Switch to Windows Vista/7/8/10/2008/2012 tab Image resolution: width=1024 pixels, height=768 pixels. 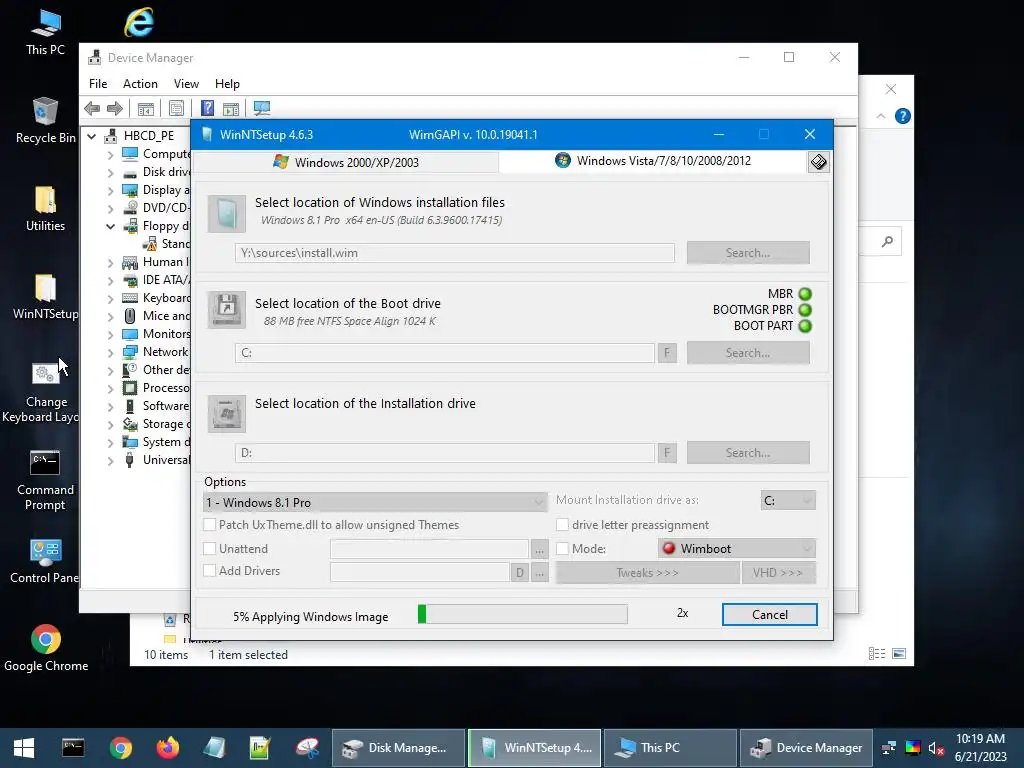coord(653,161)
